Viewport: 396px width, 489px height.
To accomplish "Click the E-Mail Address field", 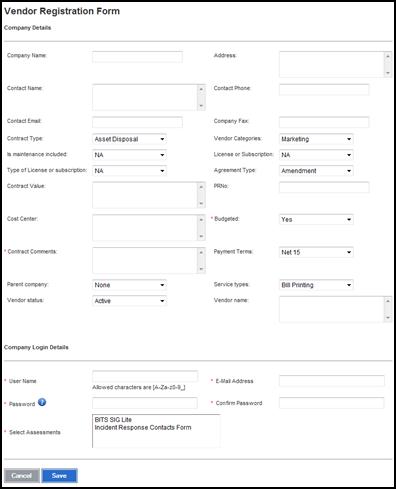I will coord(332,381).
